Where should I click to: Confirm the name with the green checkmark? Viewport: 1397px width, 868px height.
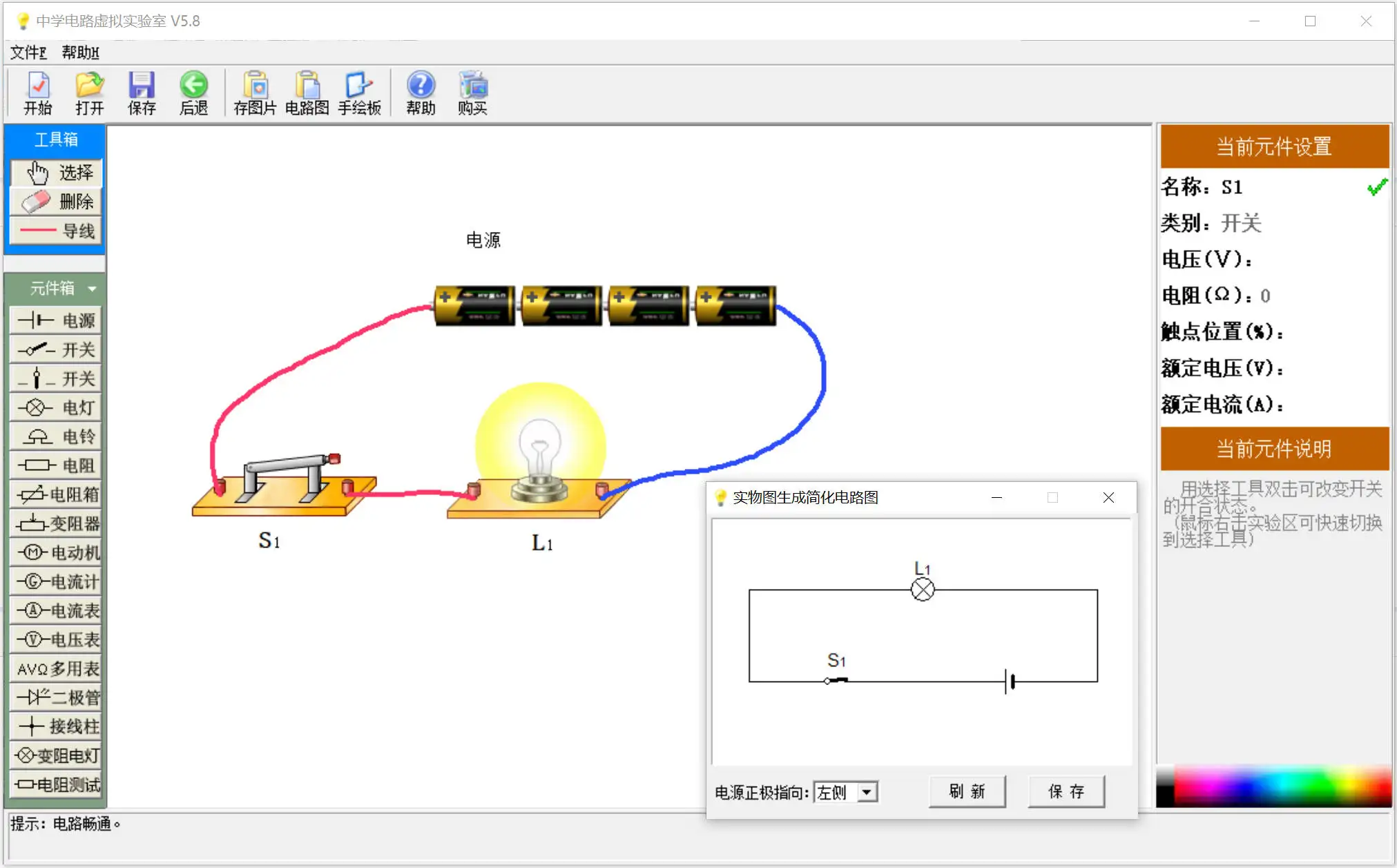(x=1376, y=187)
